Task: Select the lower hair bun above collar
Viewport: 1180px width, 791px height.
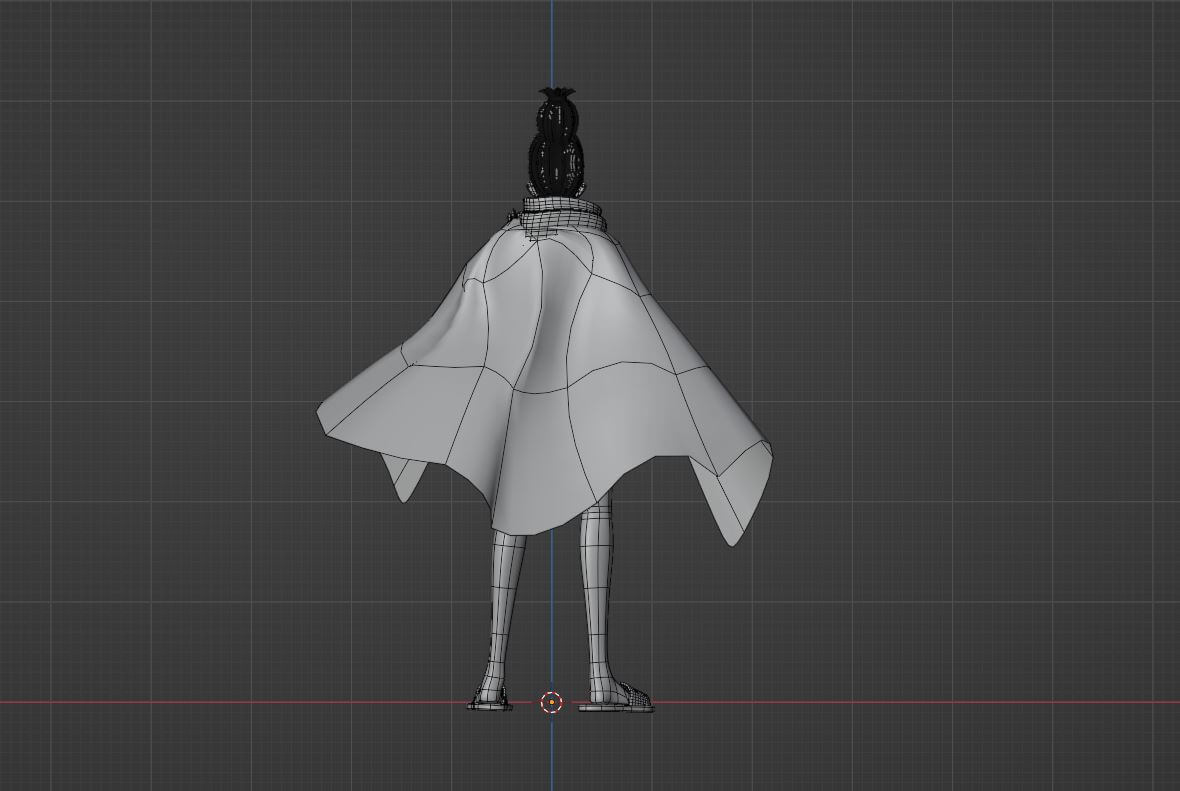Action: click(x=556, y=163)
